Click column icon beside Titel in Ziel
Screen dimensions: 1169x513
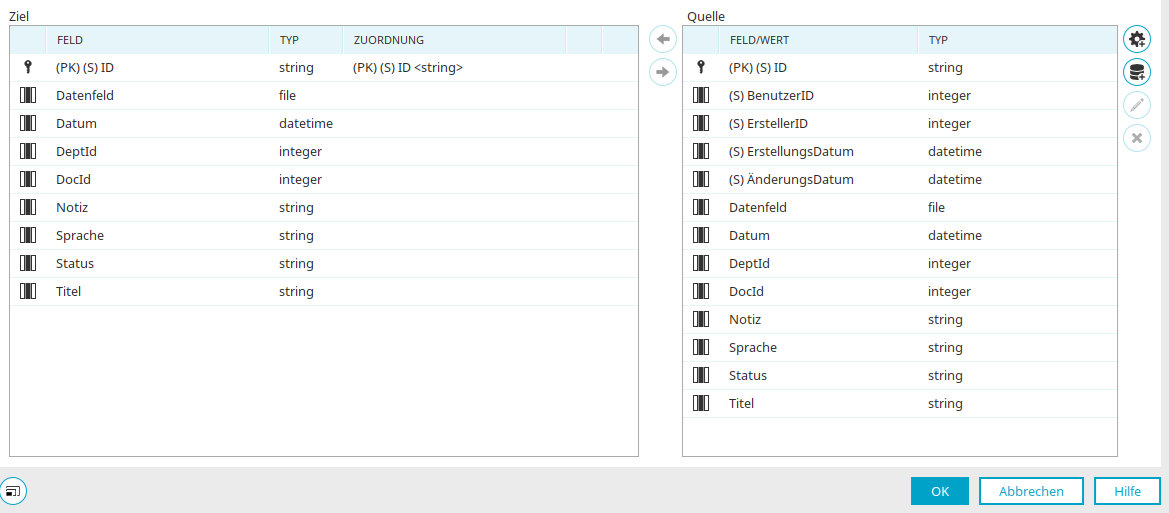point(28,292)
